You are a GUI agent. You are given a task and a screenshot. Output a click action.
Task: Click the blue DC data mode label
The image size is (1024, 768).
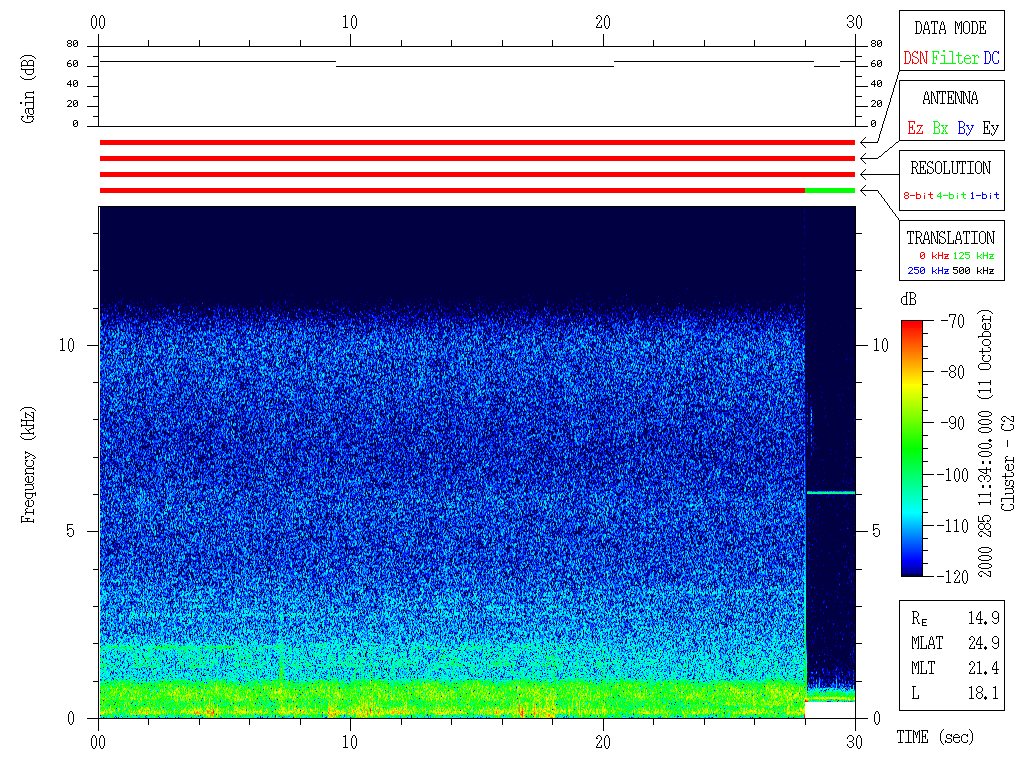pyautogui.click(x=991, y=58)
